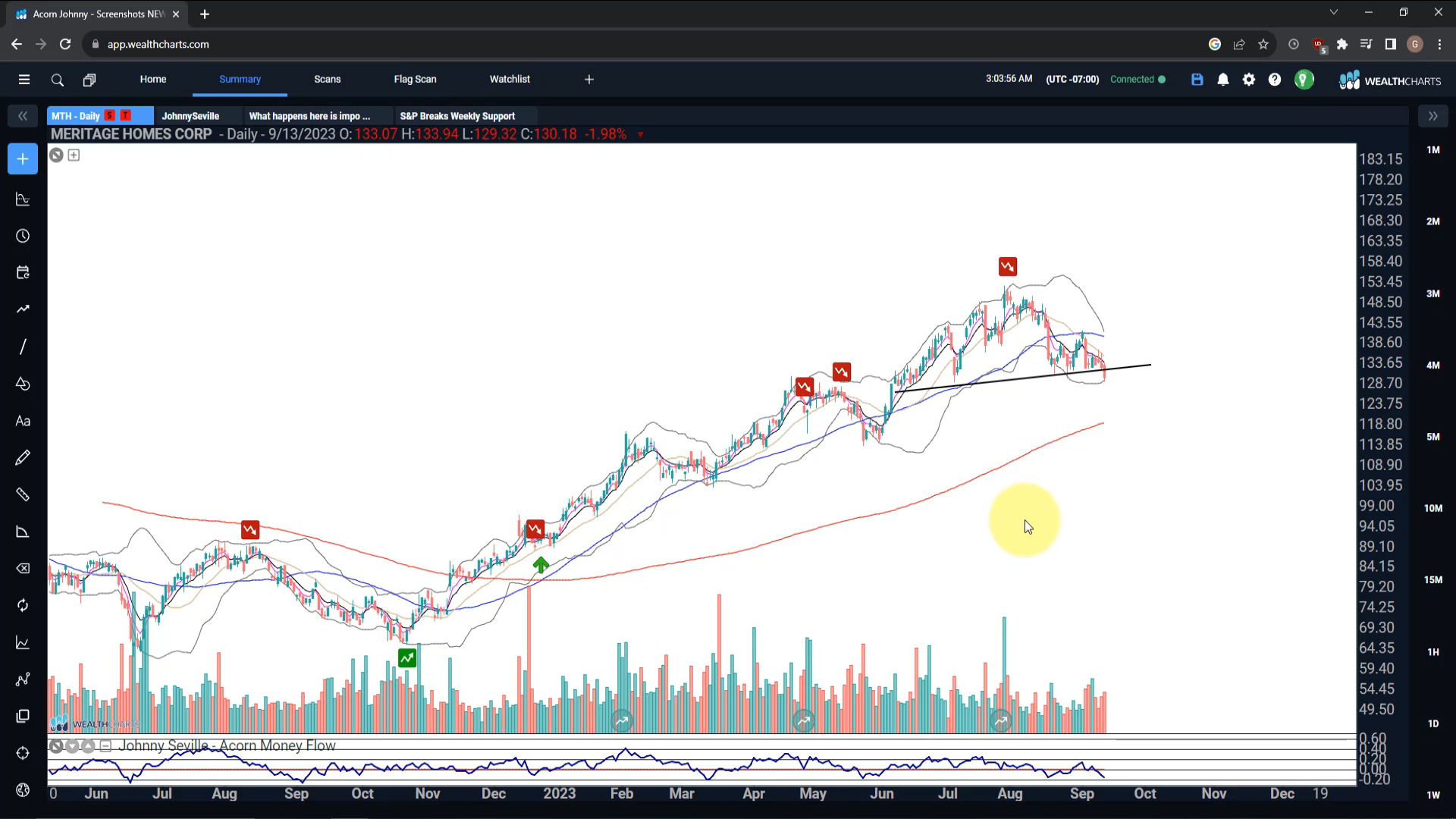
Task: Click the red S badge on MTH tab
Action: click(x=110, y=116)
